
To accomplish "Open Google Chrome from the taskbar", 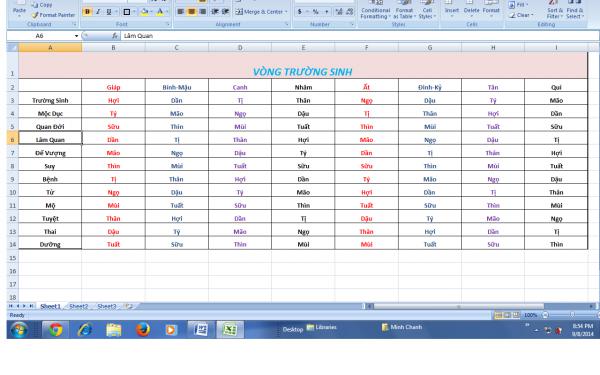I will pos(55,329).
